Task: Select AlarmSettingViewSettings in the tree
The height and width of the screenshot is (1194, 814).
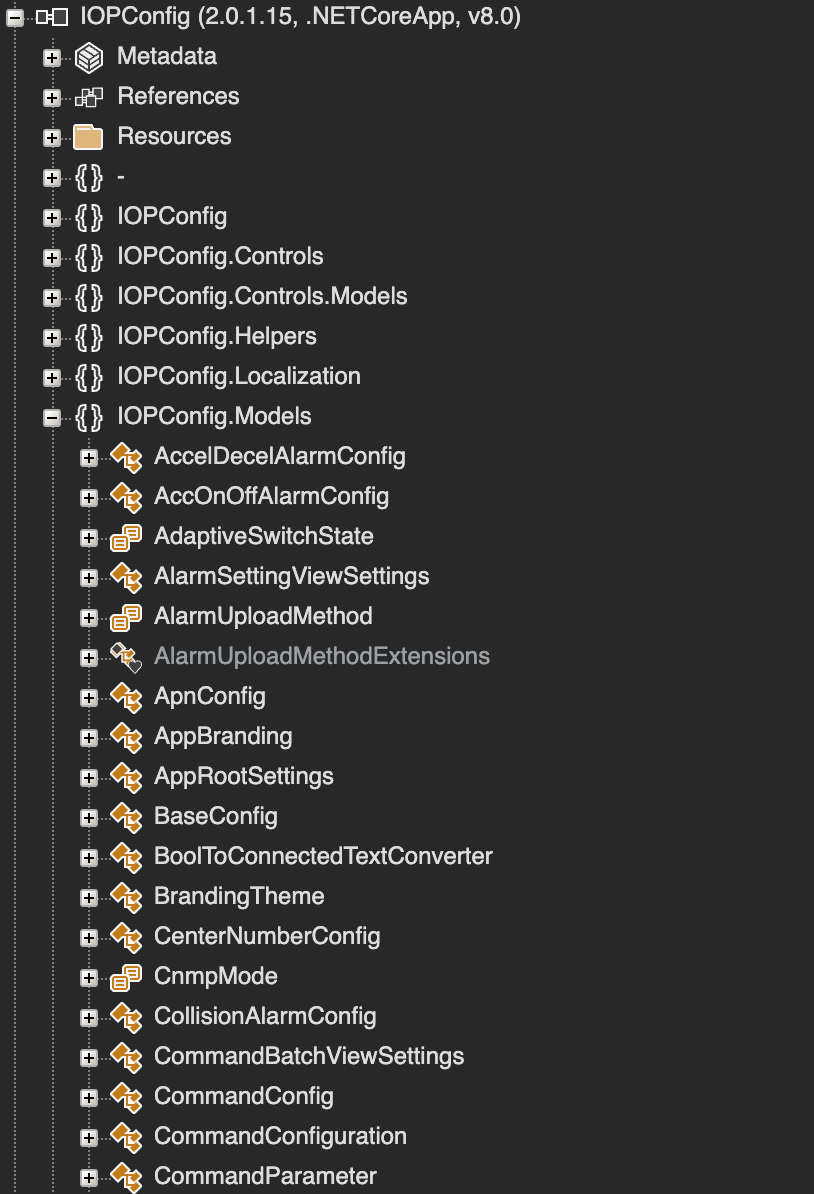Action: tap(292, 576)
